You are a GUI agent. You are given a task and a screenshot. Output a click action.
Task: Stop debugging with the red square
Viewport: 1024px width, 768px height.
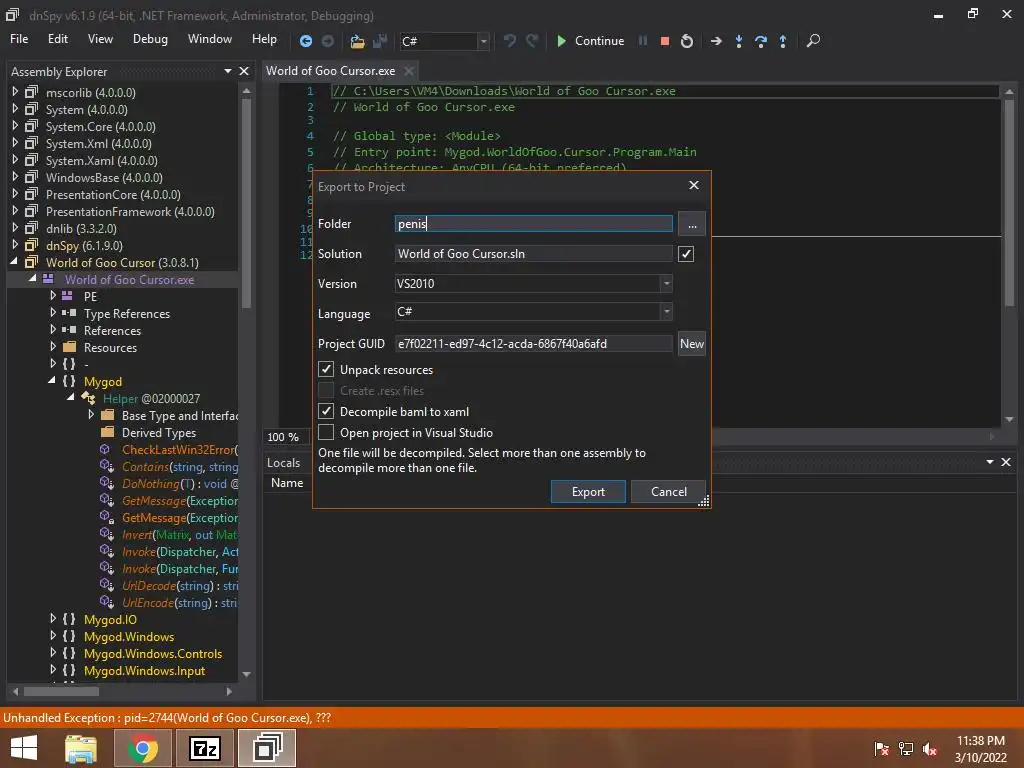tap(665, 41)
